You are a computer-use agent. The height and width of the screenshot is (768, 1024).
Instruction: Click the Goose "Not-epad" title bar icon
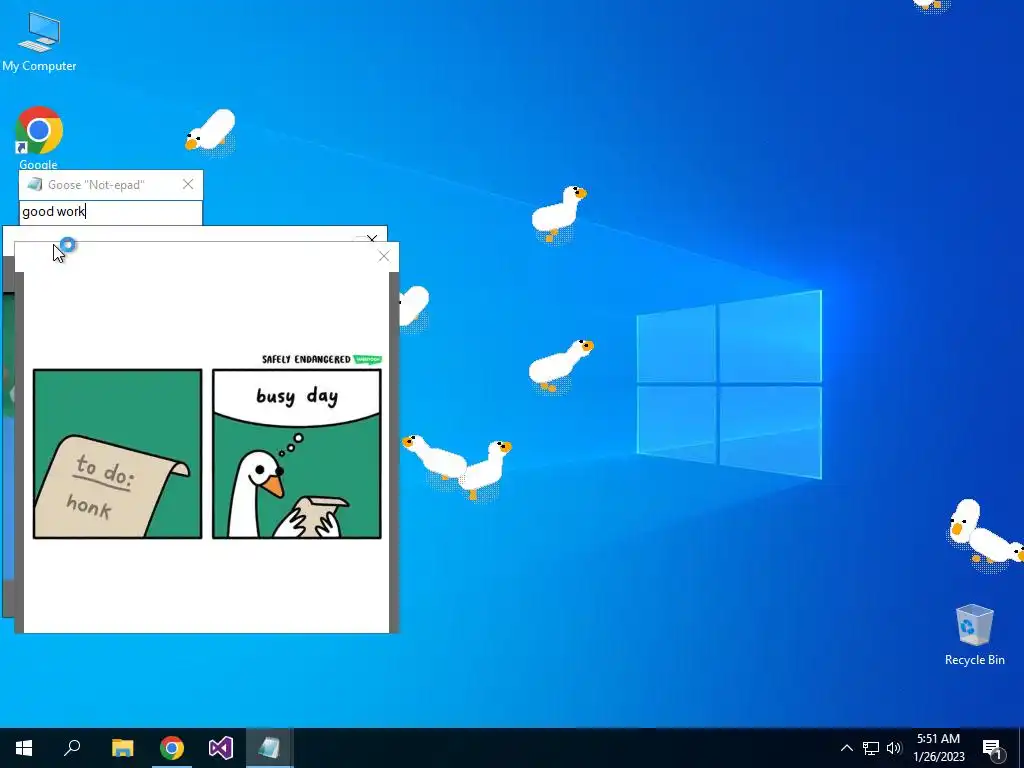[x=35, y=185]
